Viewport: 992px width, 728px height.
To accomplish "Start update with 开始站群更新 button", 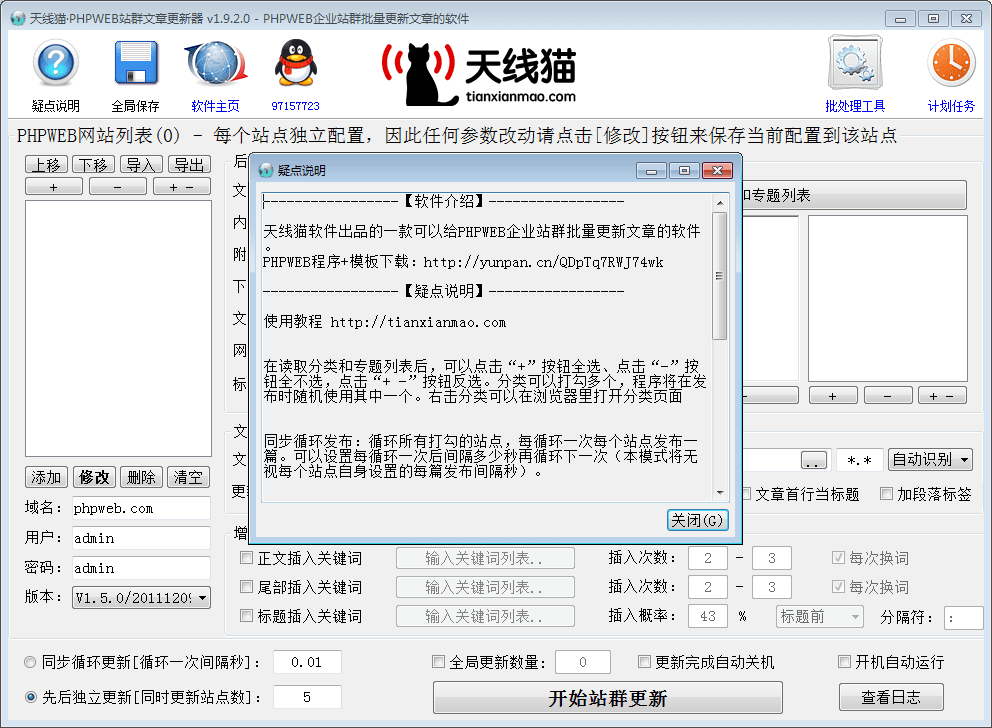I will [x=607, y=698].
